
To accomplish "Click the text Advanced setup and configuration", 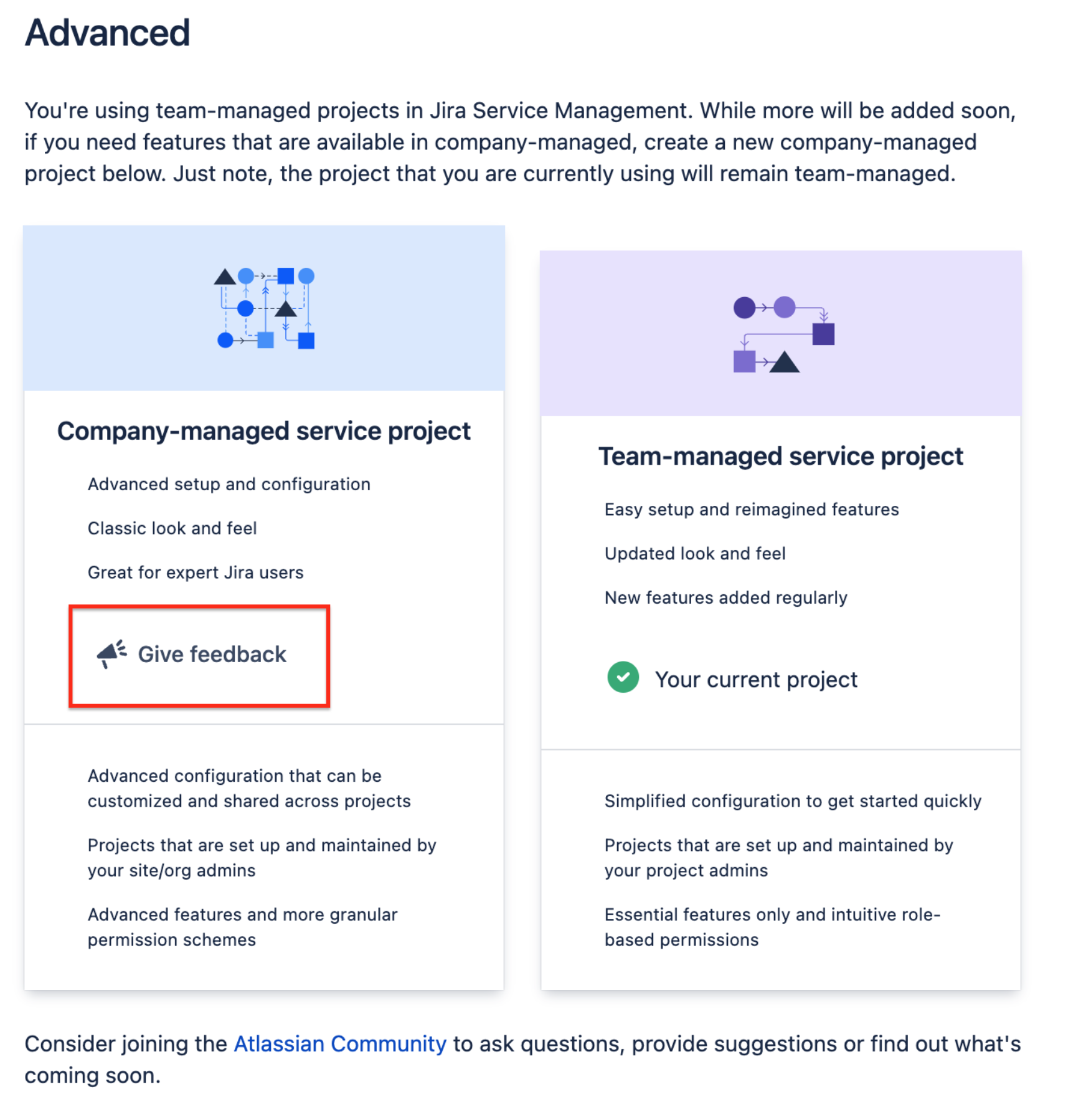I will tap(229, 483).
